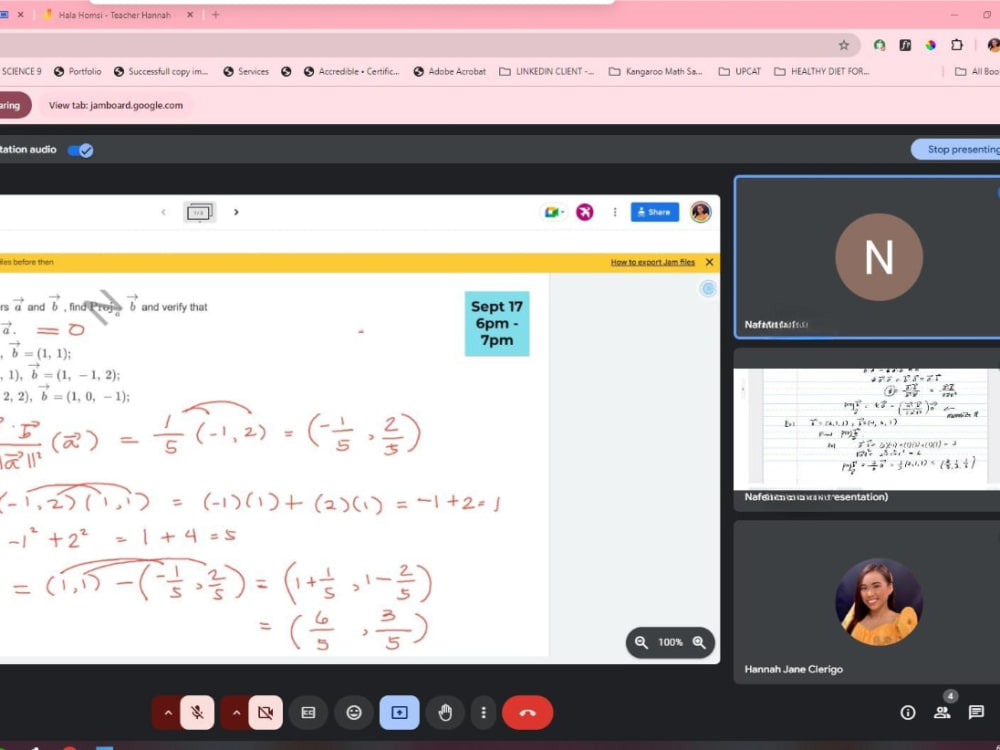
Task: Open LINKEDIN CLIENT bookmark folder
Action: [547, 71]
